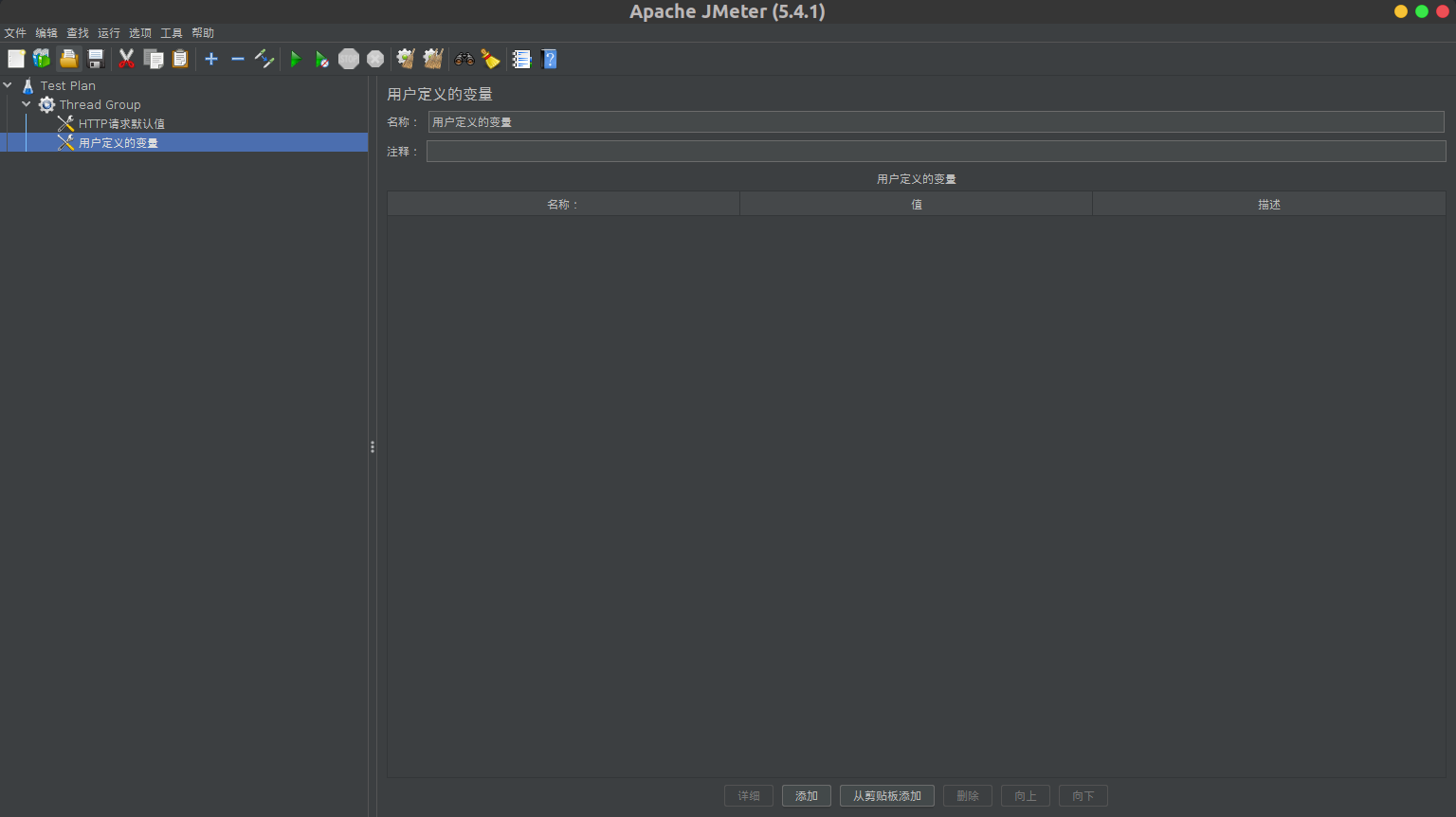The image size is (1456, 817).
Task: Open the 编辑 menu
Action: coord(46,32)
